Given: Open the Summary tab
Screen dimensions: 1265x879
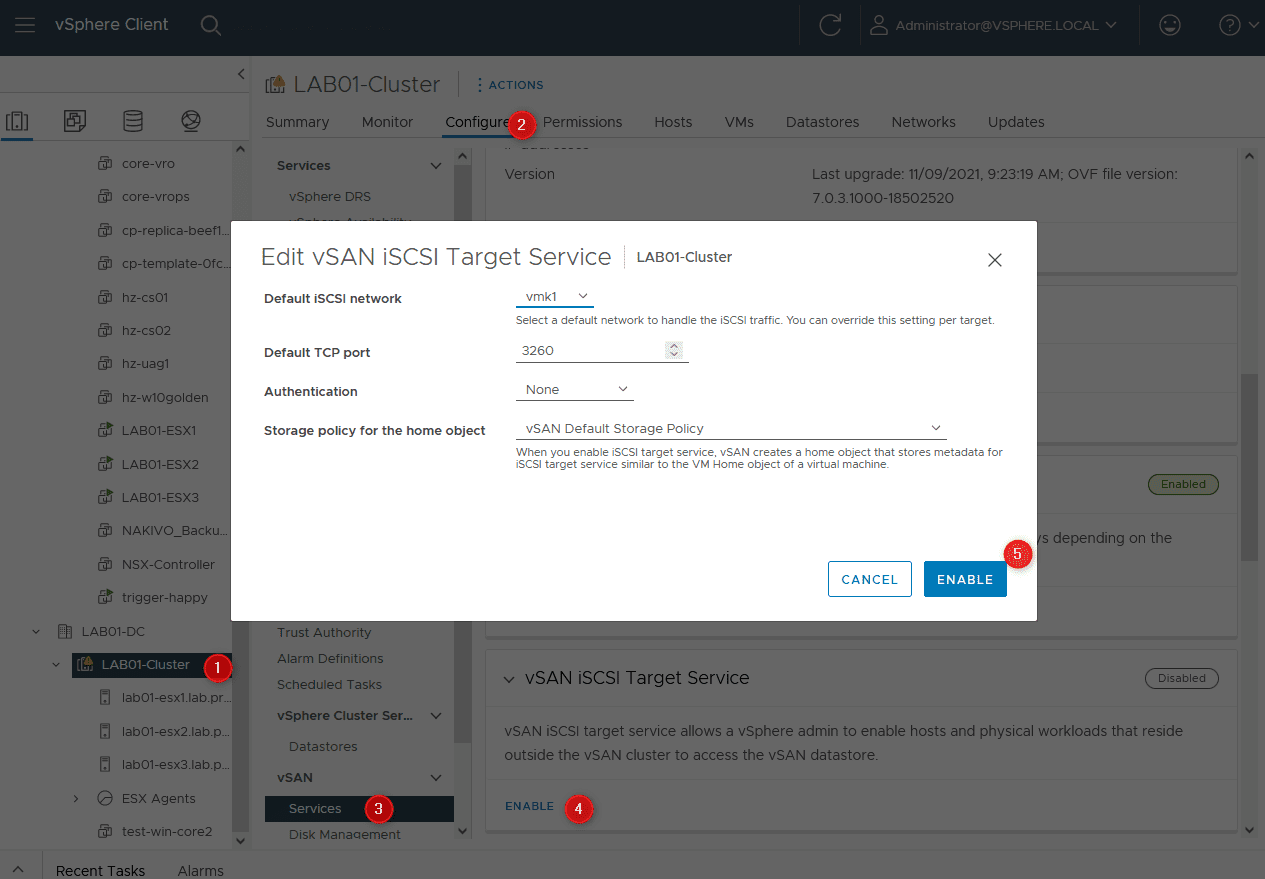Looking at the screenshot, I should [x=297, y=122].
